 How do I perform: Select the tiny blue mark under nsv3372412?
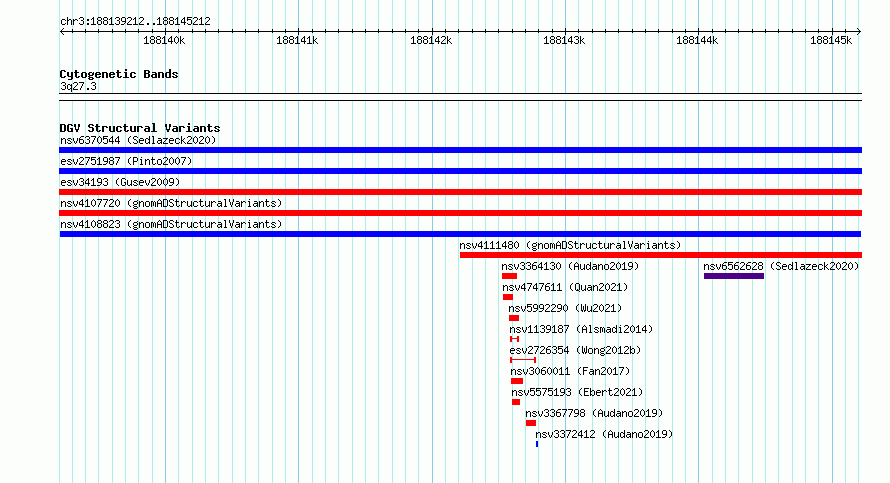[x=537, y=444]
